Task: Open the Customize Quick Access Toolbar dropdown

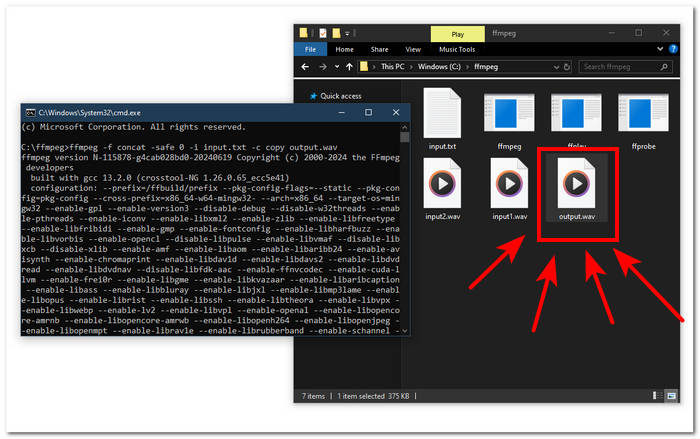Action: tap(347, 33)
